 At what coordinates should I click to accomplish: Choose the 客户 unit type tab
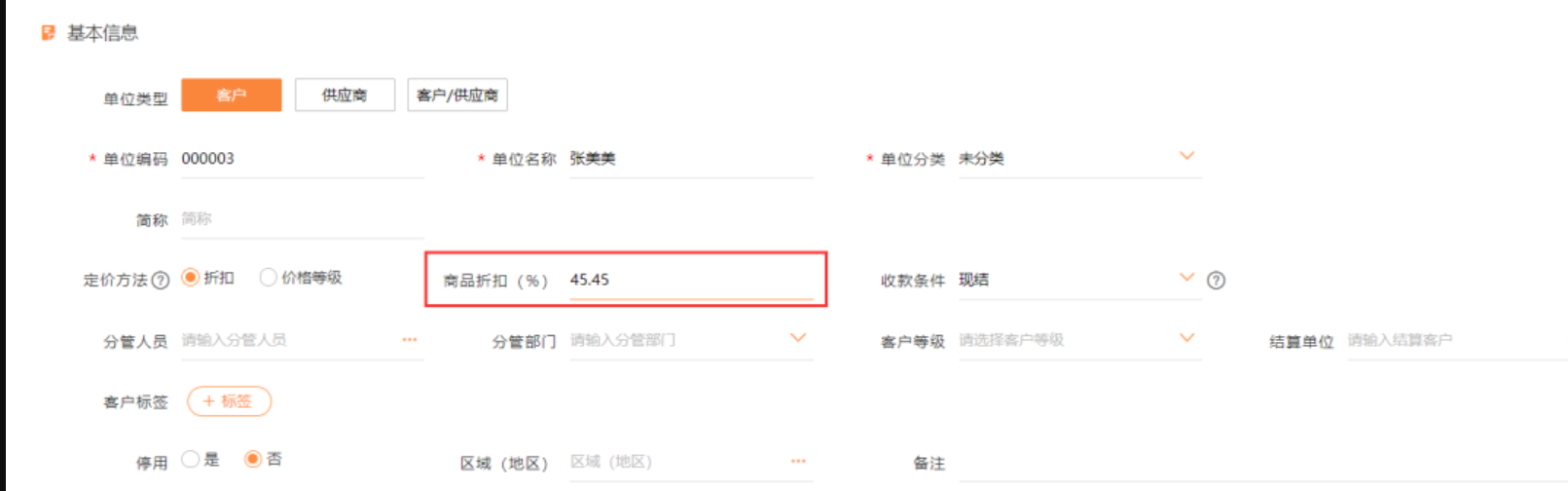232,94
